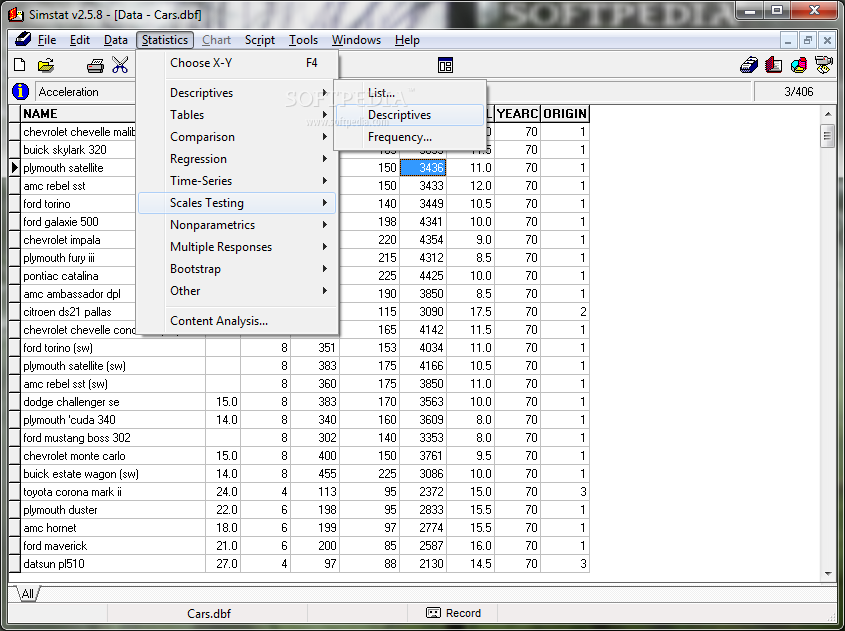Viewport: 845px width, 631px height.
Task: Click the script monitor icon at far right
Action: pos(823,65)
